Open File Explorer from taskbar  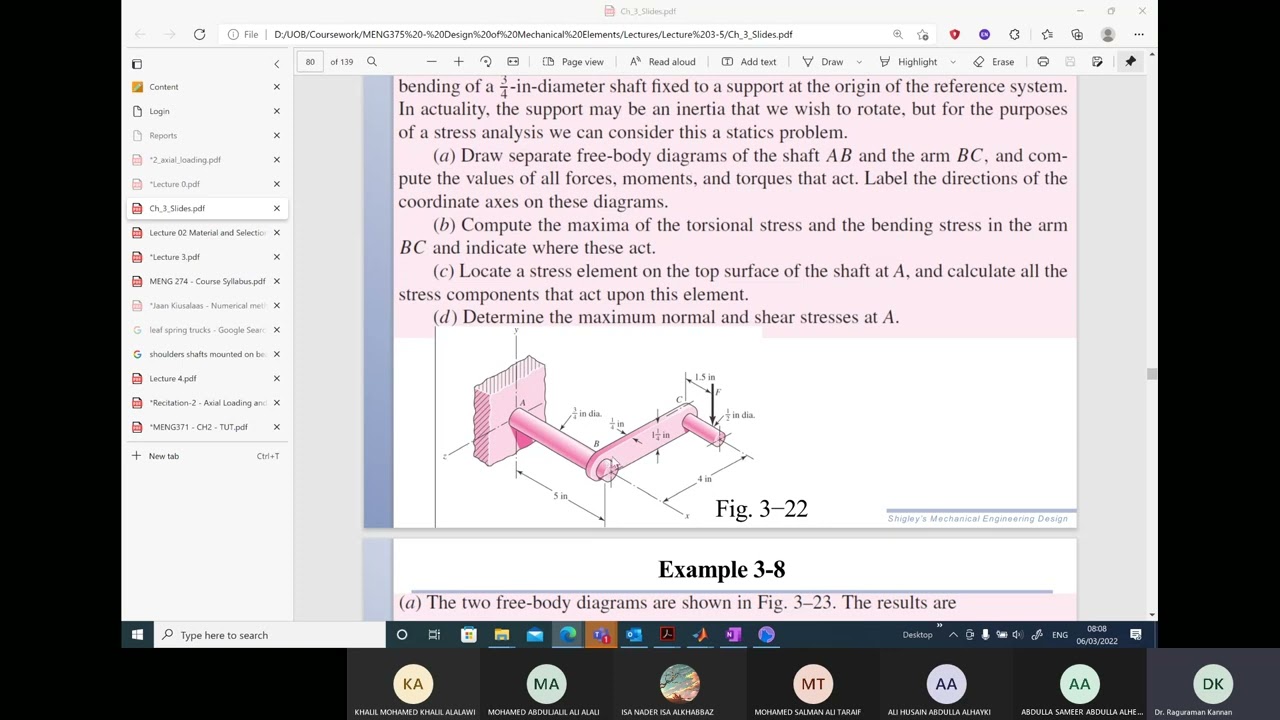(502, 635)
